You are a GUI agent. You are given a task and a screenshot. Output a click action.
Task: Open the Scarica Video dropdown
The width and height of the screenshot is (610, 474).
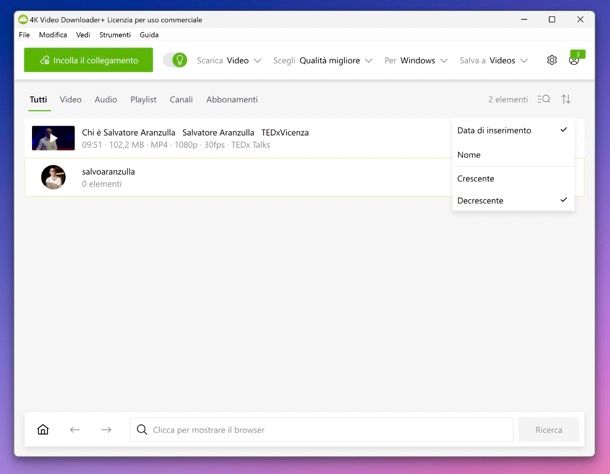pyautogui.click(x=229, y=60)
